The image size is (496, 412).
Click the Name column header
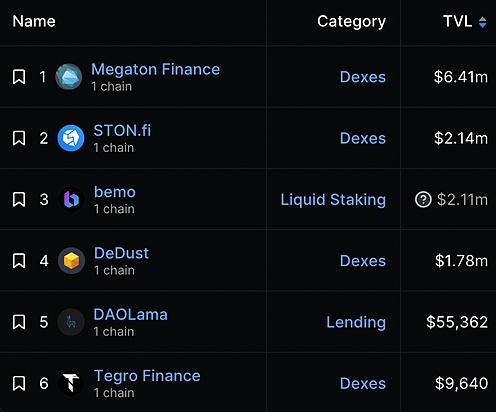pyautogui.click(x=34, y=21)
